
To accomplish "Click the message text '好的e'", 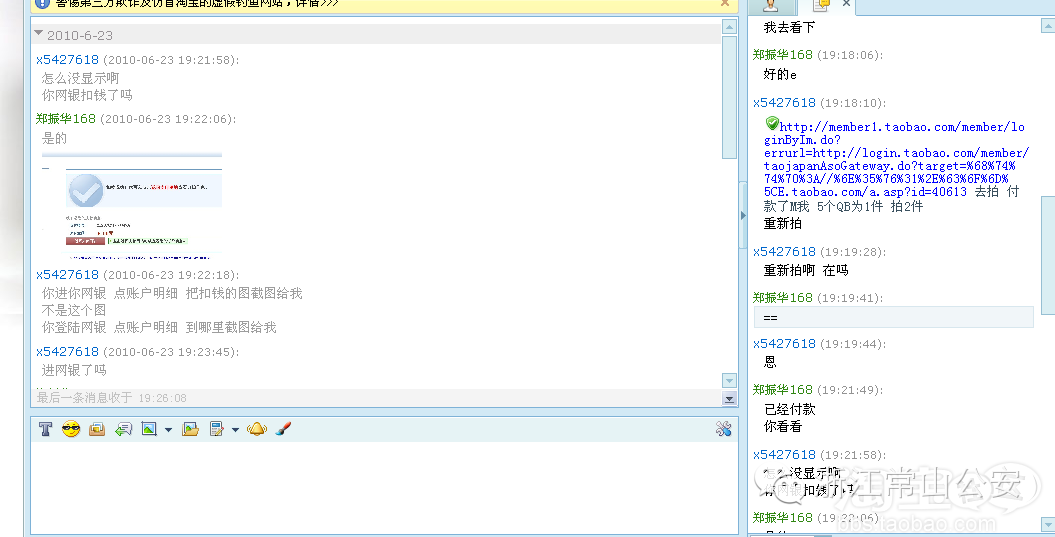I will point(780,74).
